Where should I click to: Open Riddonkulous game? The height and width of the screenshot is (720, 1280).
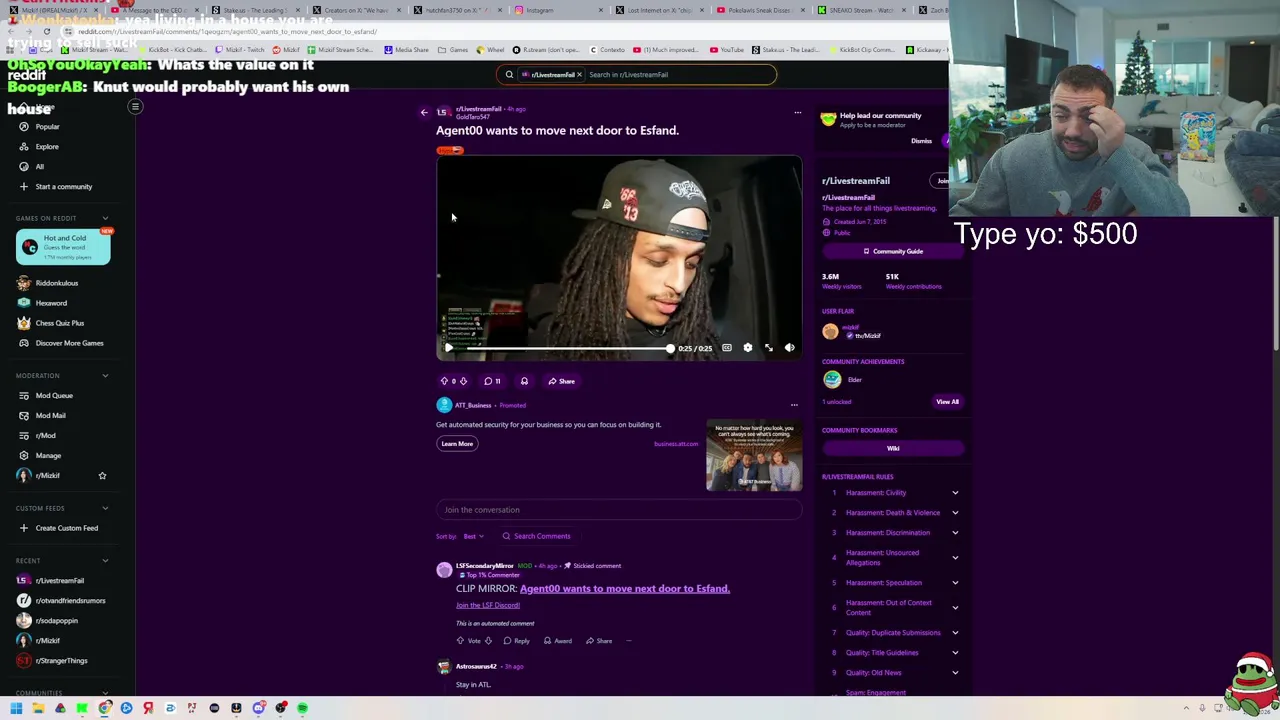[57, 283]
